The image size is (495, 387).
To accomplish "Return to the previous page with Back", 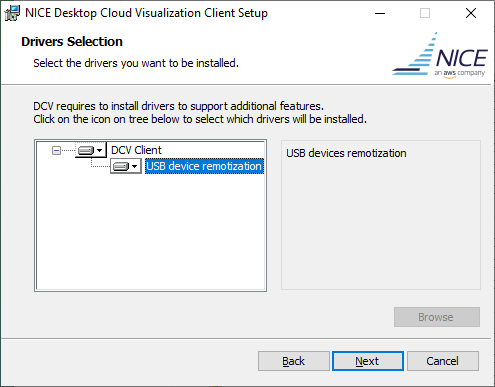I will click(x=293, y=361).
